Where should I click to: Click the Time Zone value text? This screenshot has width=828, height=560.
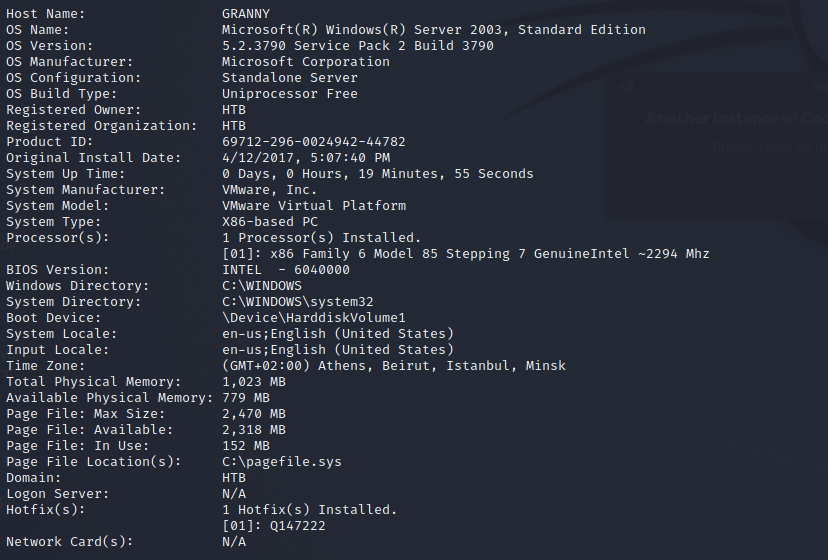point(393,366)
